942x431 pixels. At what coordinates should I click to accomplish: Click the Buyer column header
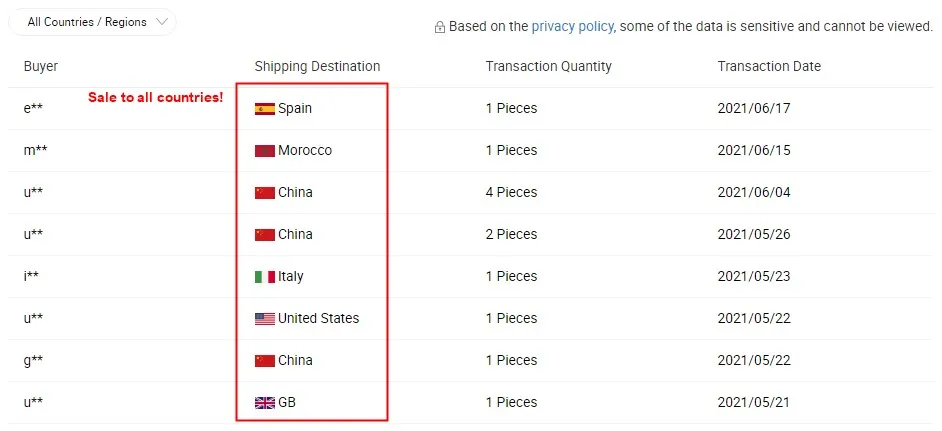[41, 67]
